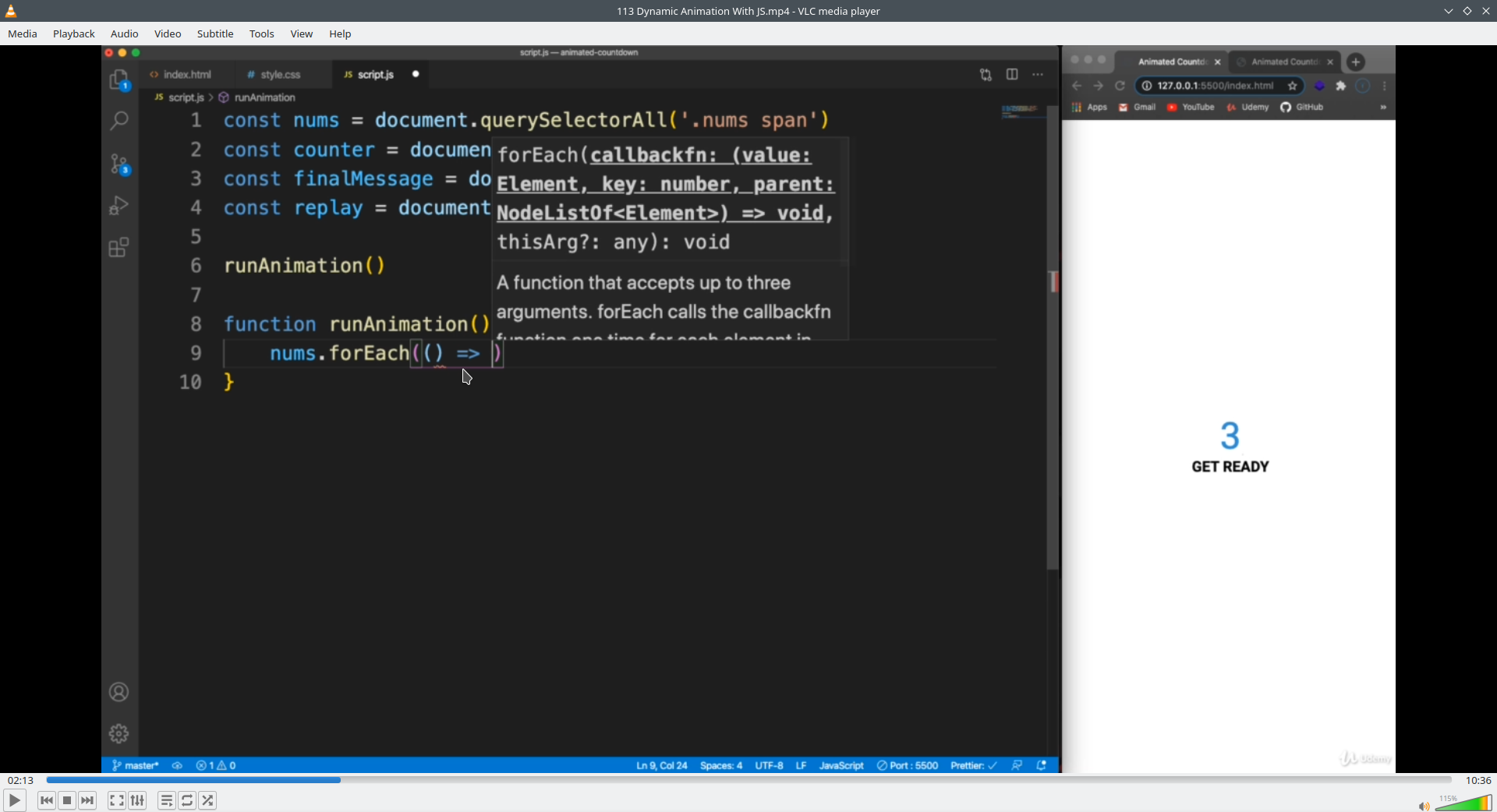This screenshot has width=1497, height=812.
Task: Open the View menu
Action: click(302, 34)
